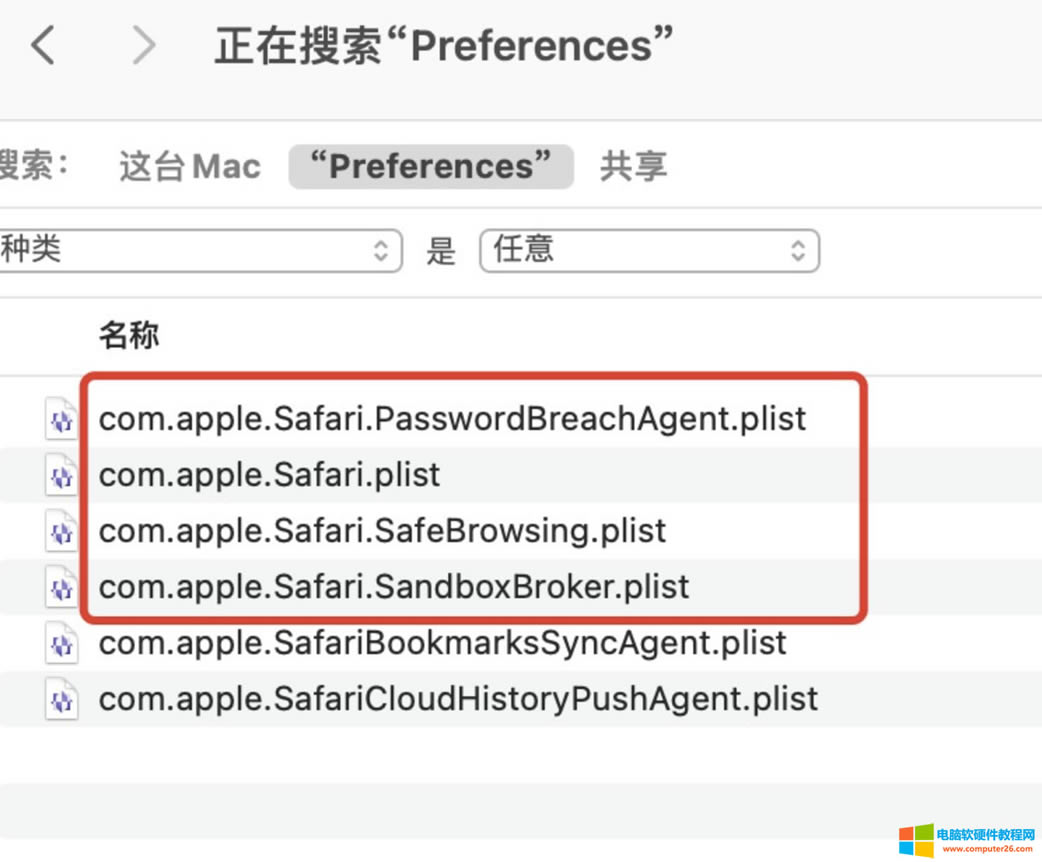
Task: Switch search scope to 这台 Mac
Action: (x=190, y=166)
